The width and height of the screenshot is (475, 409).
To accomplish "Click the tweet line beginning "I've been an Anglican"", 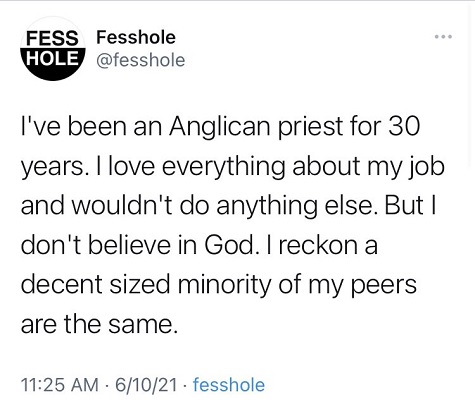I will [220, 127].
